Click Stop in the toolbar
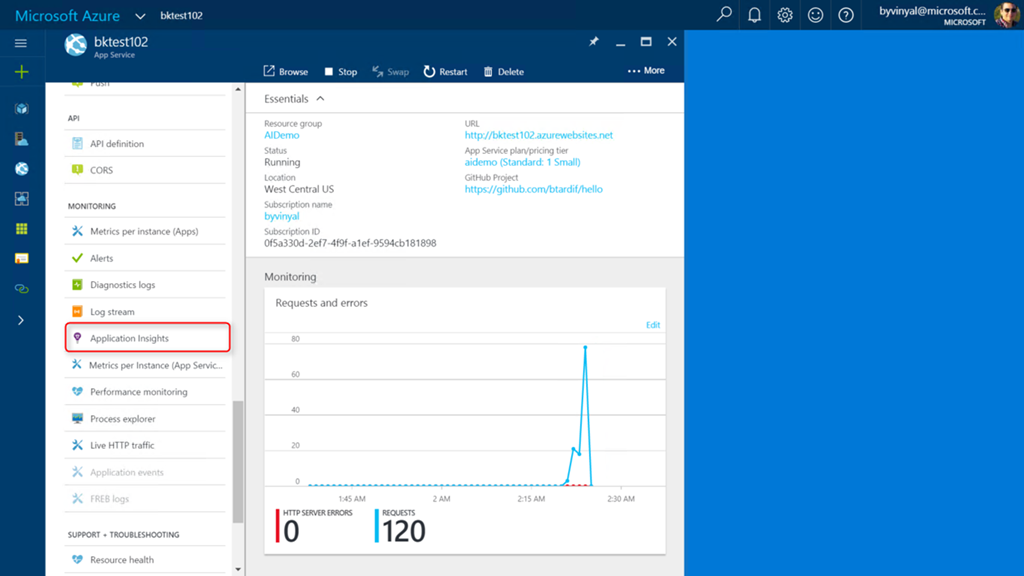The image size is (1024, 576). click(x=341, y=71)
